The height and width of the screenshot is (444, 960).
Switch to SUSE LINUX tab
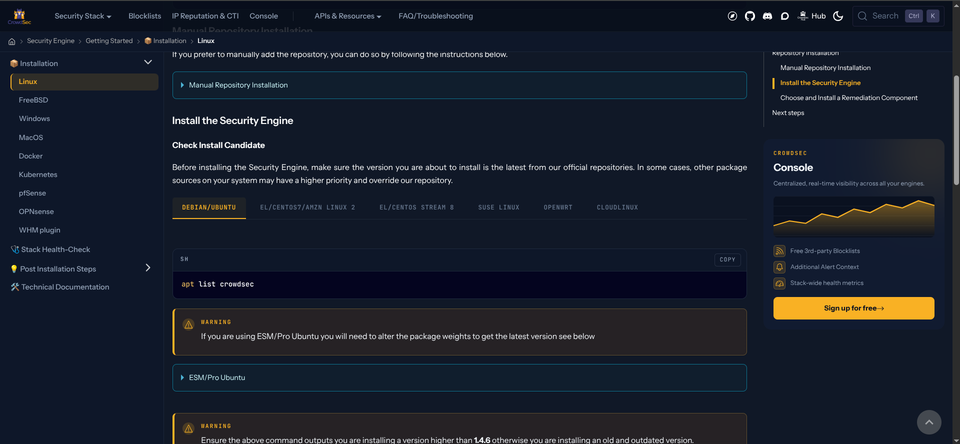498,208
